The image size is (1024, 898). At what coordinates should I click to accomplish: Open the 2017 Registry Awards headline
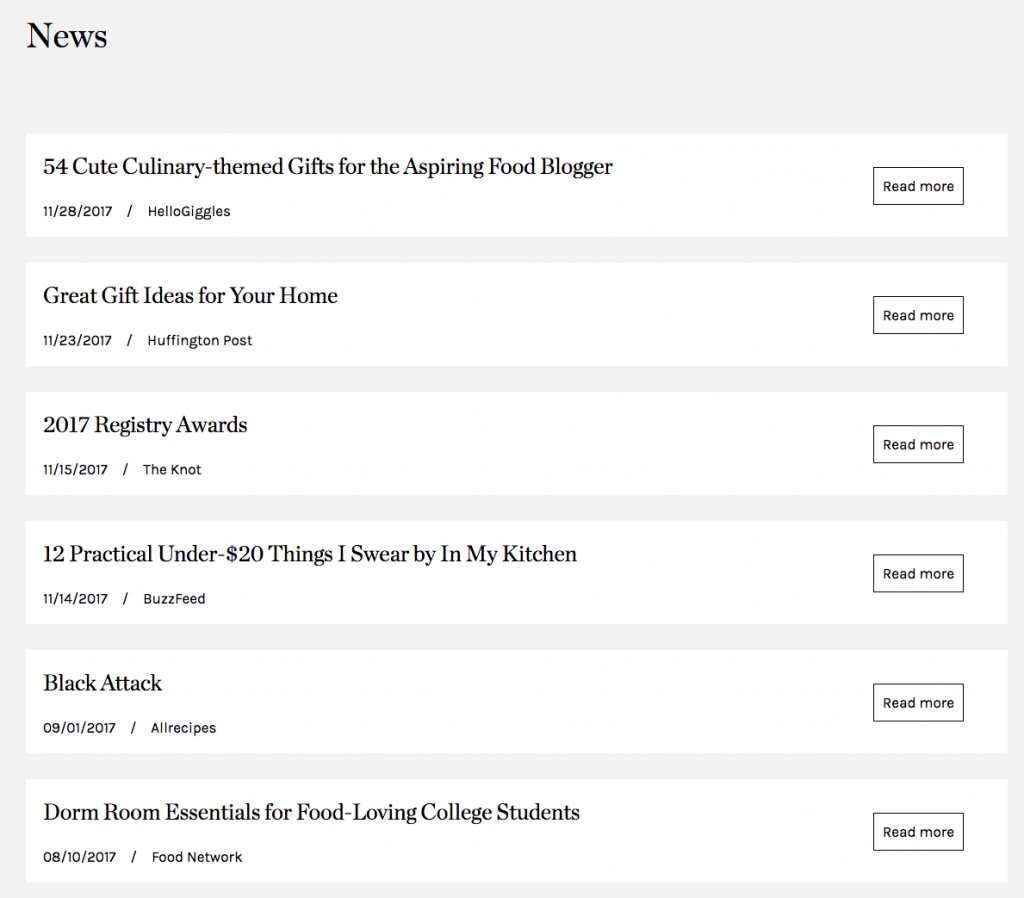[x=145, y=426]
